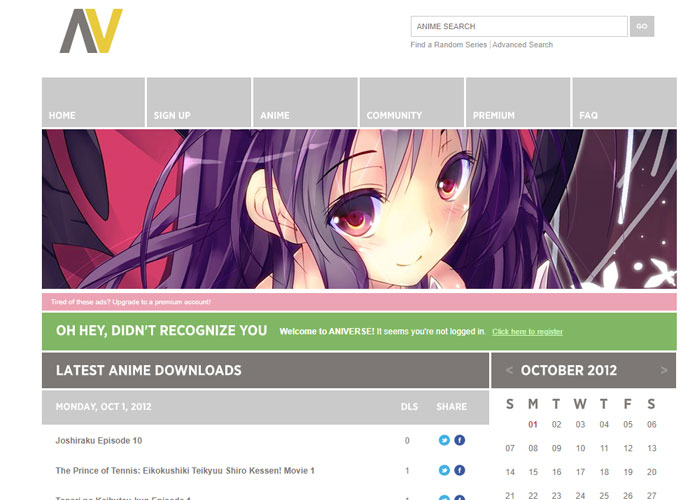The width and height of the screenshot is (700, 500).
Task: Select October 20 in the calendar
Action: click(x=652, y=472)
